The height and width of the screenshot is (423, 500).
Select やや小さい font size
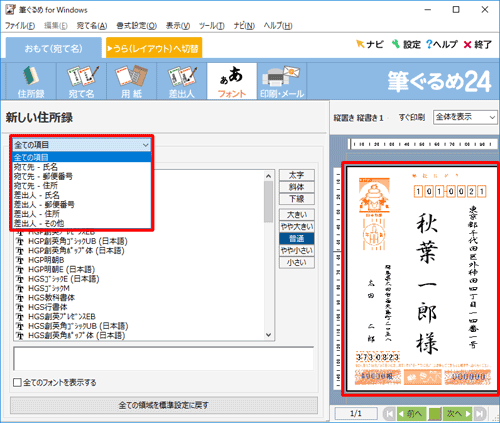click(297, 251)
